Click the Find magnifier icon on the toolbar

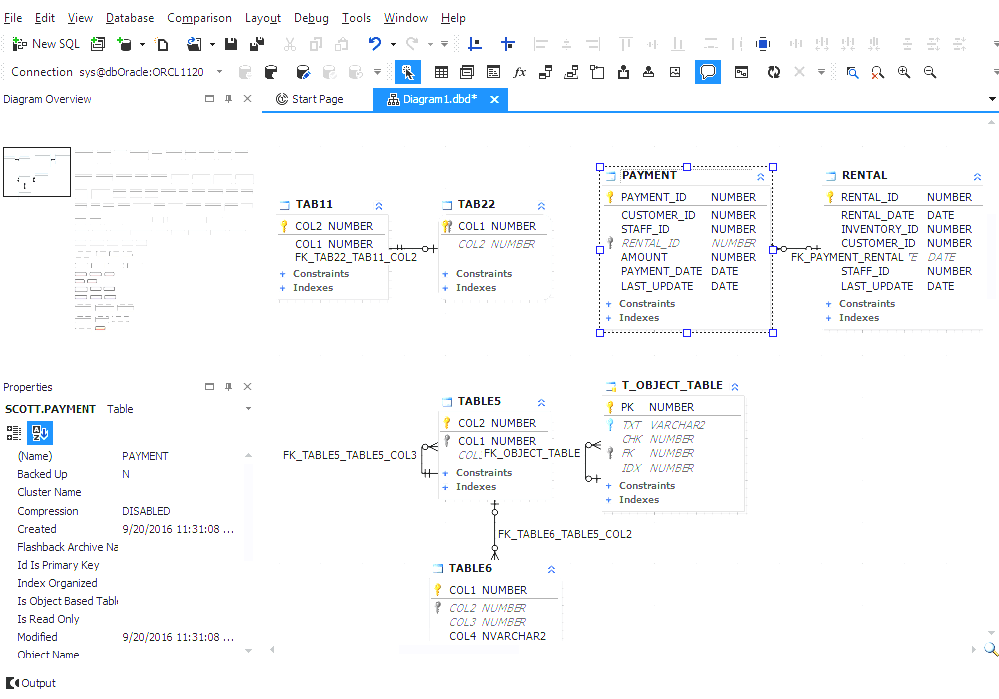click(x=853, y=72)
